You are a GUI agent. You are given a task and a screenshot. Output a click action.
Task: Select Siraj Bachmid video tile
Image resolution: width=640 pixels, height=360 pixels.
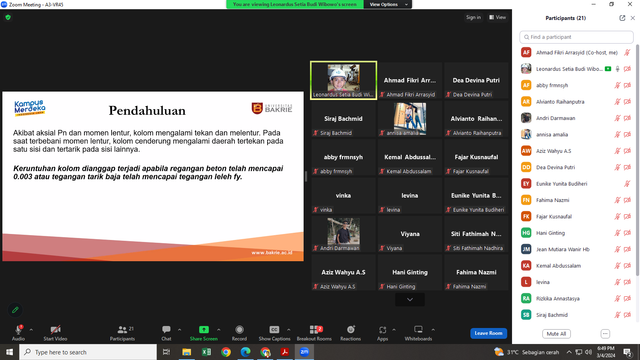(x=343, y=118)
